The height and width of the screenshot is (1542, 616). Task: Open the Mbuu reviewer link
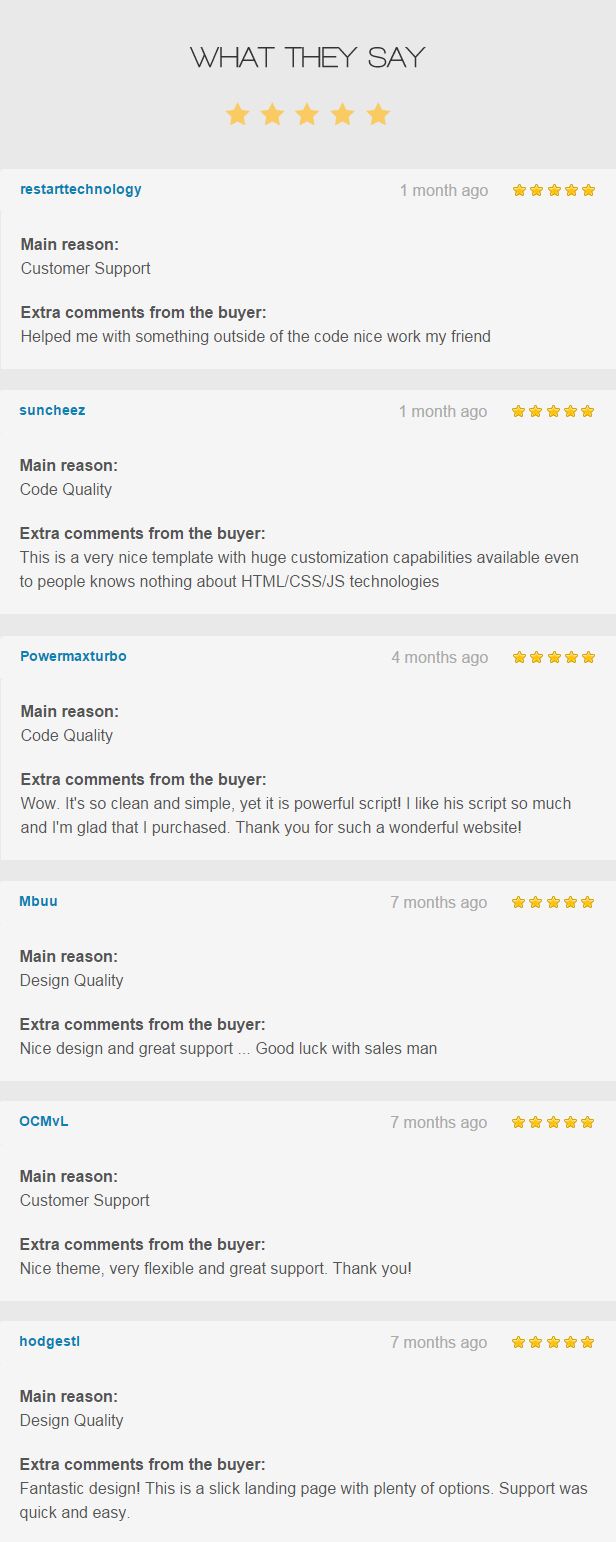click(39, 901)
